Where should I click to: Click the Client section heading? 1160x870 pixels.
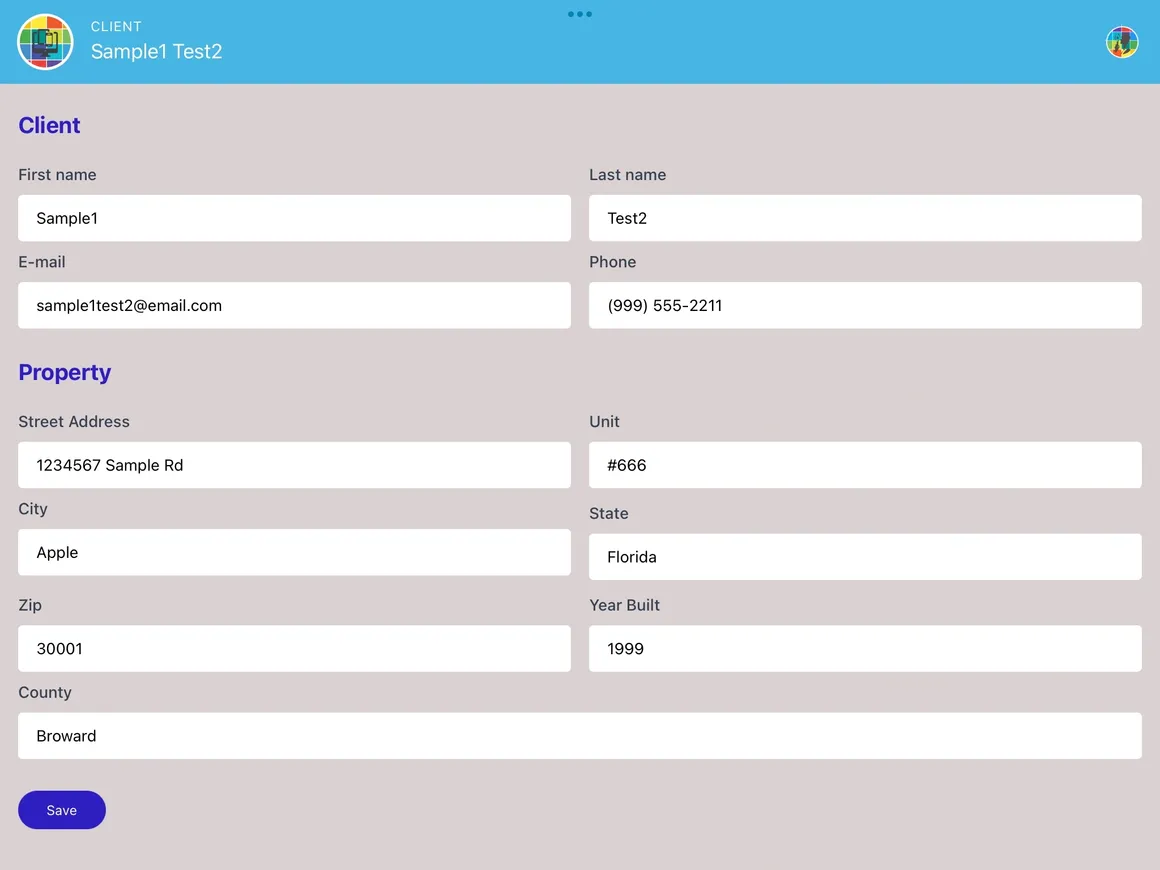[49, 124]
